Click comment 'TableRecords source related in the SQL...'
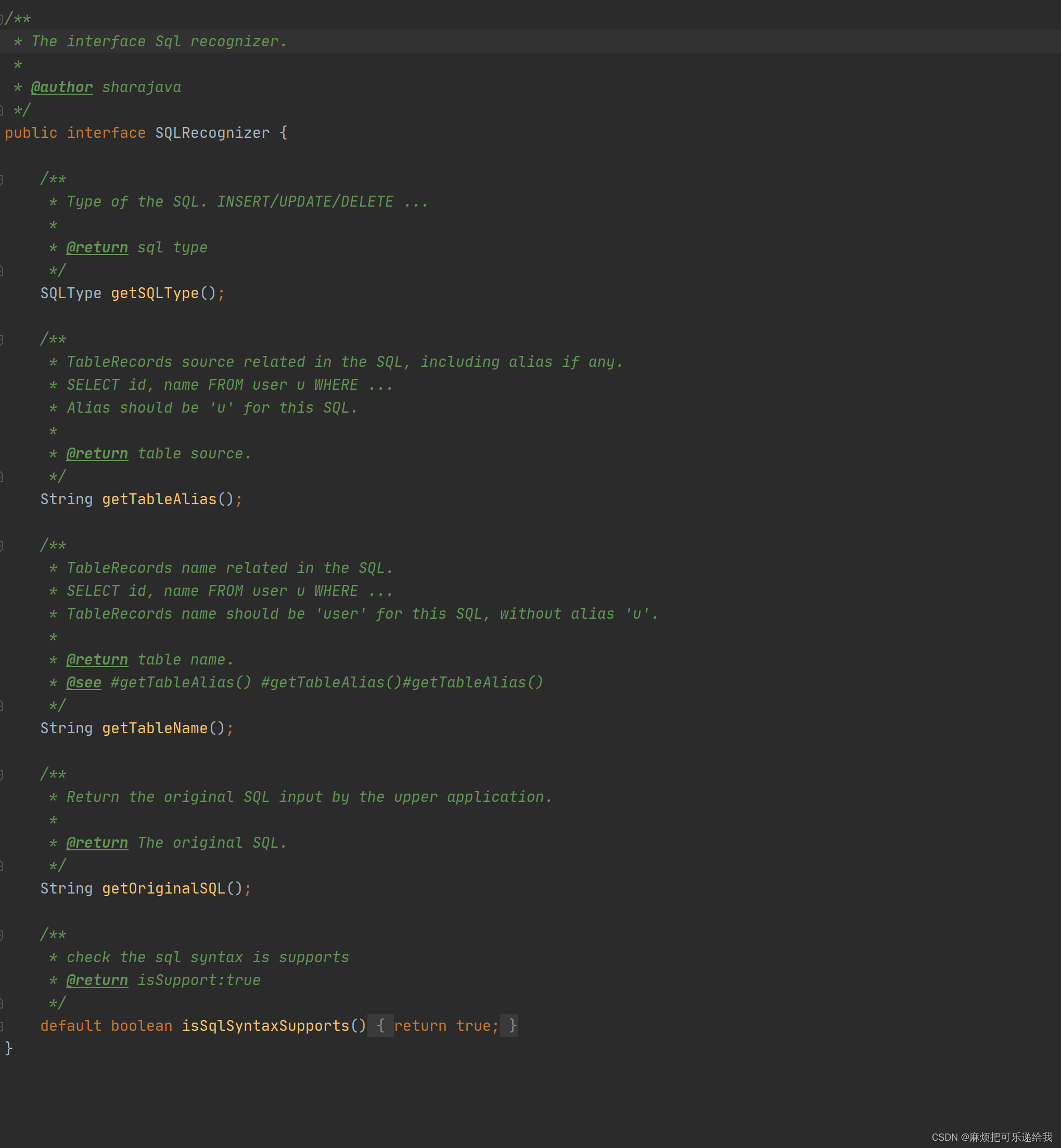The height and width of the screenshot is (1148, 1061). click(345, 362)
